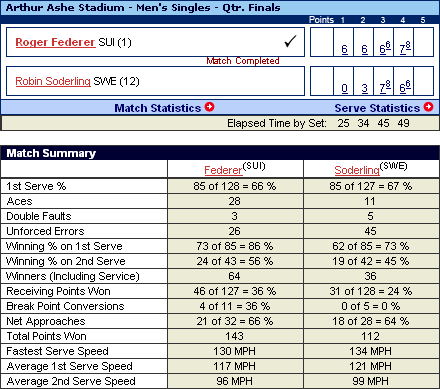Click 'Receiving Points Won' row label
440x389 pixels.
click(58, 291)
